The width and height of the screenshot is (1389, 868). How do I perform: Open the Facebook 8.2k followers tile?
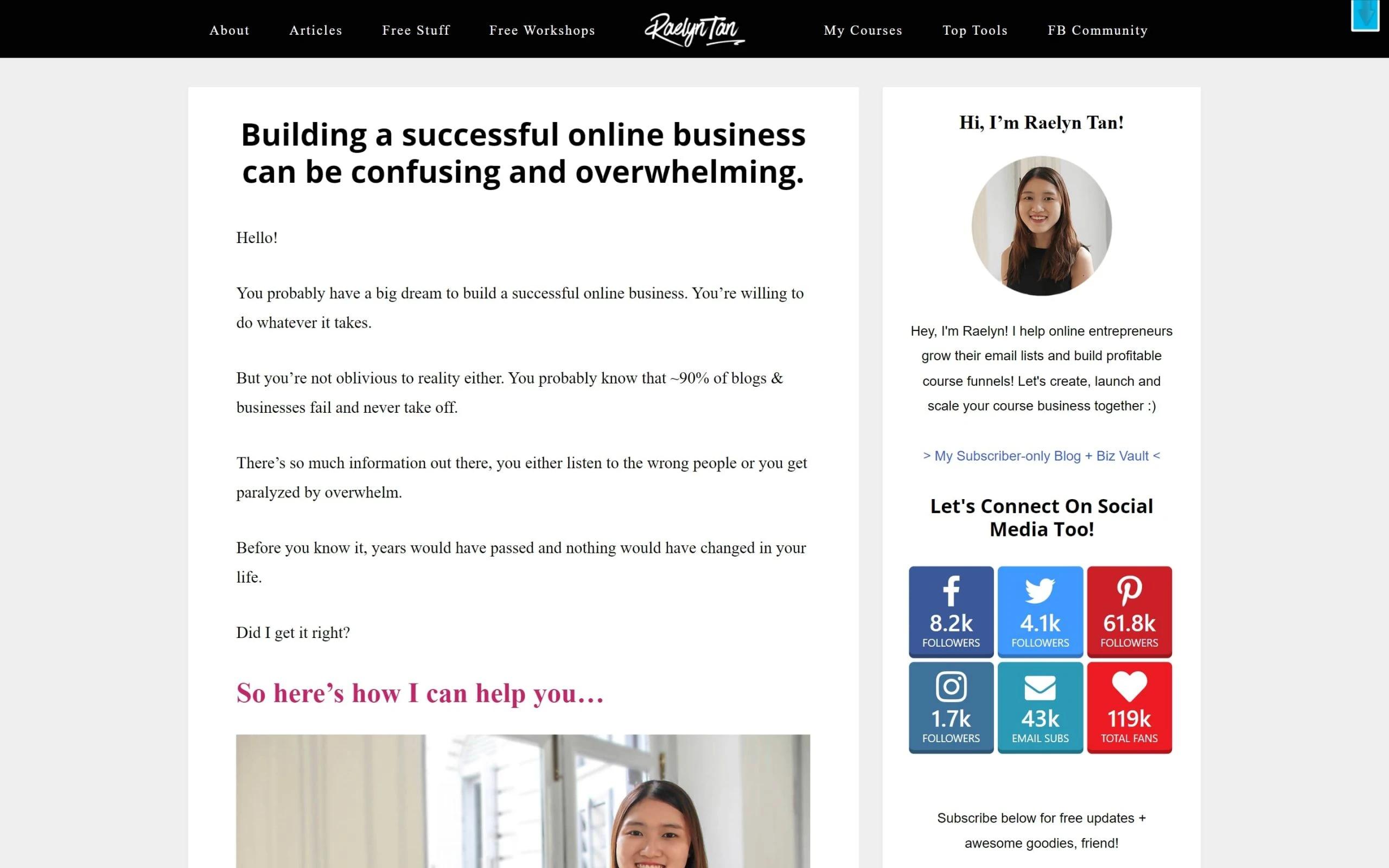(x=951, y=611)
